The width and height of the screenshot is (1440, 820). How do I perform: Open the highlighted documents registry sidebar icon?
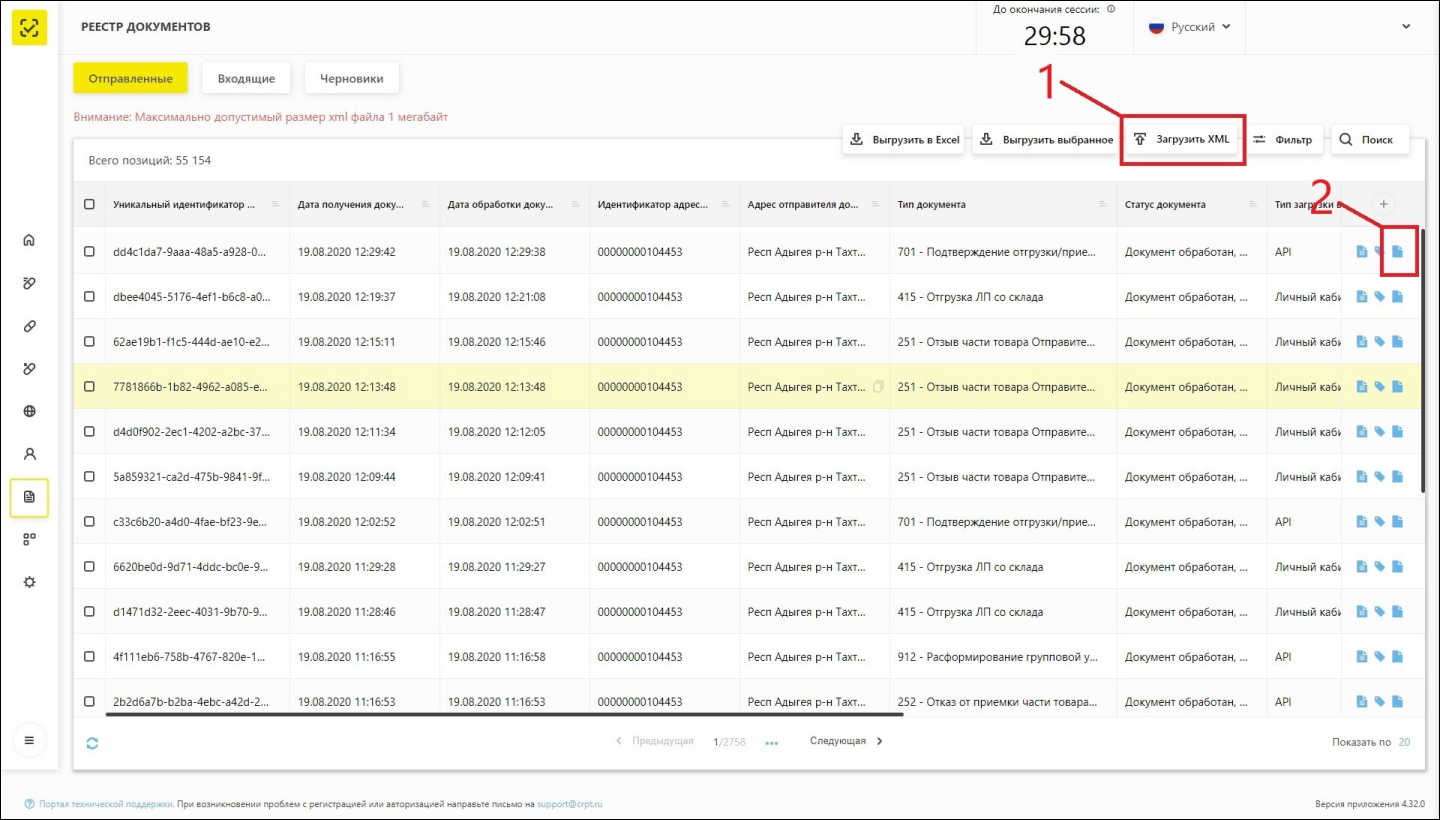click(29, 497)
